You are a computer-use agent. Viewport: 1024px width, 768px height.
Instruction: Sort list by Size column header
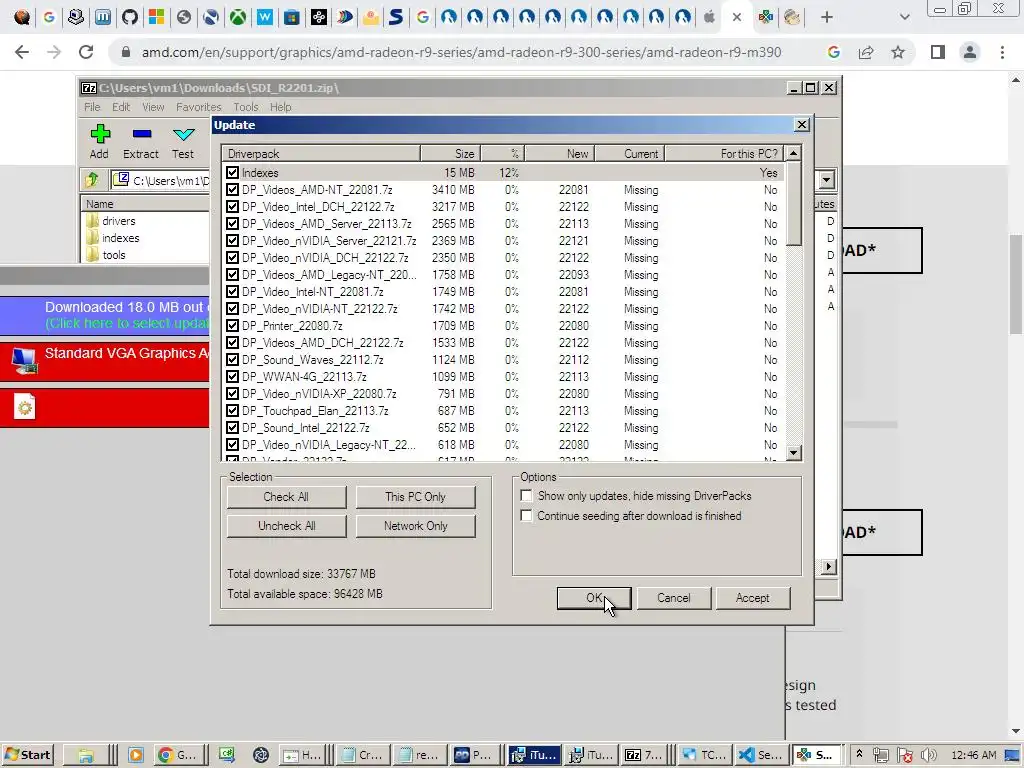[451, 153]
